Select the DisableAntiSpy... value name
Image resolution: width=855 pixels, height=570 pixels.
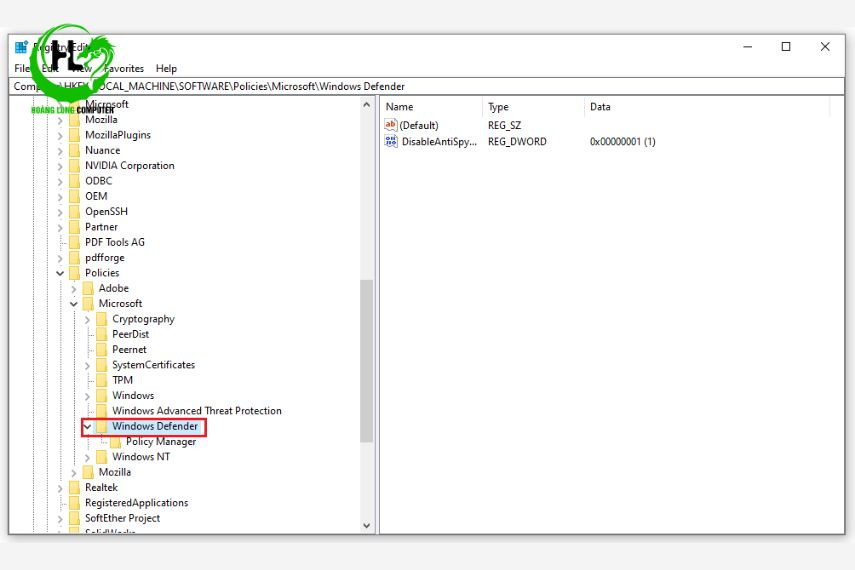pyautogui.click(x=439, y=142)
